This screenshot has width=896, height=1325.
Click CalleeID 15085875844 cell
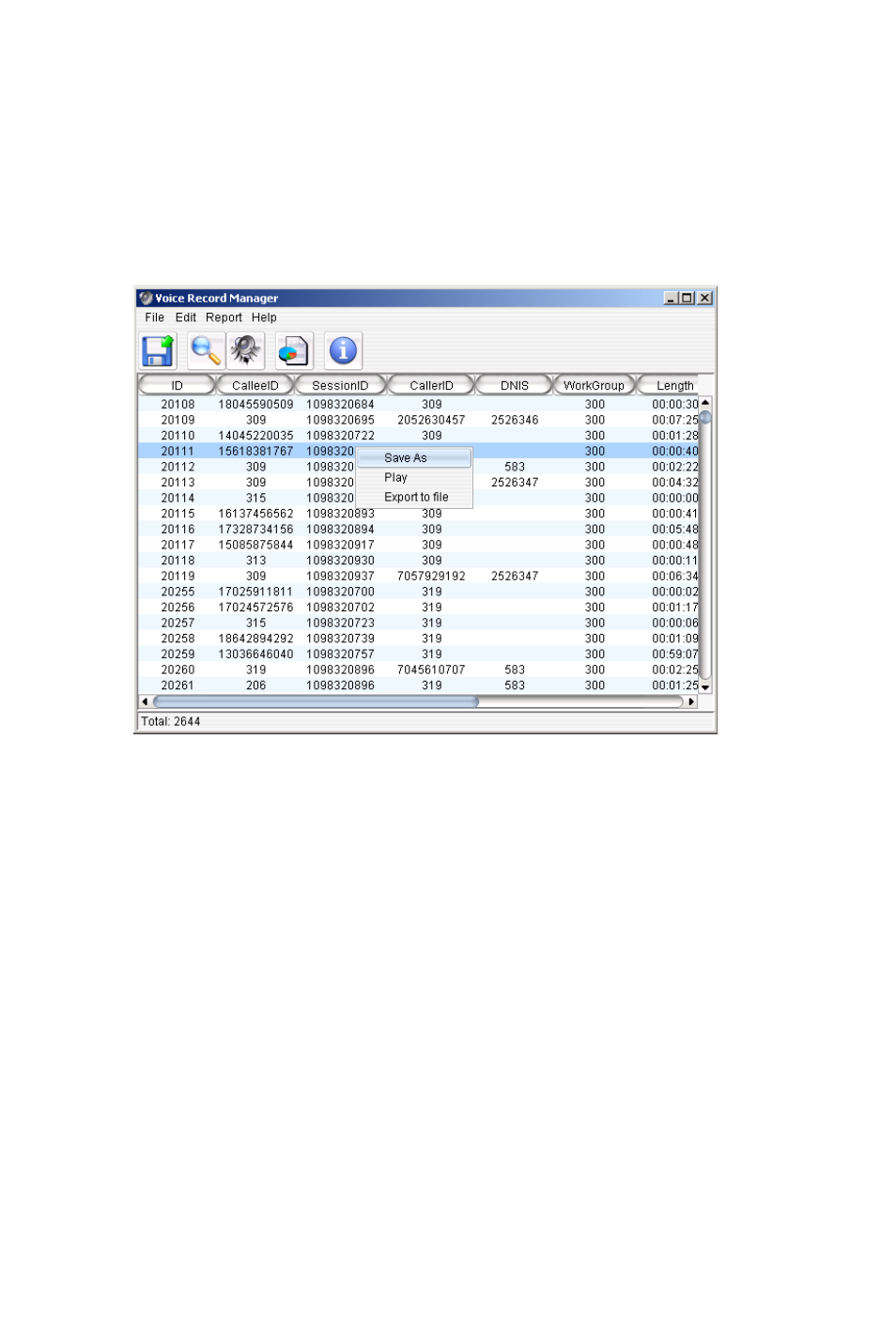255,546
